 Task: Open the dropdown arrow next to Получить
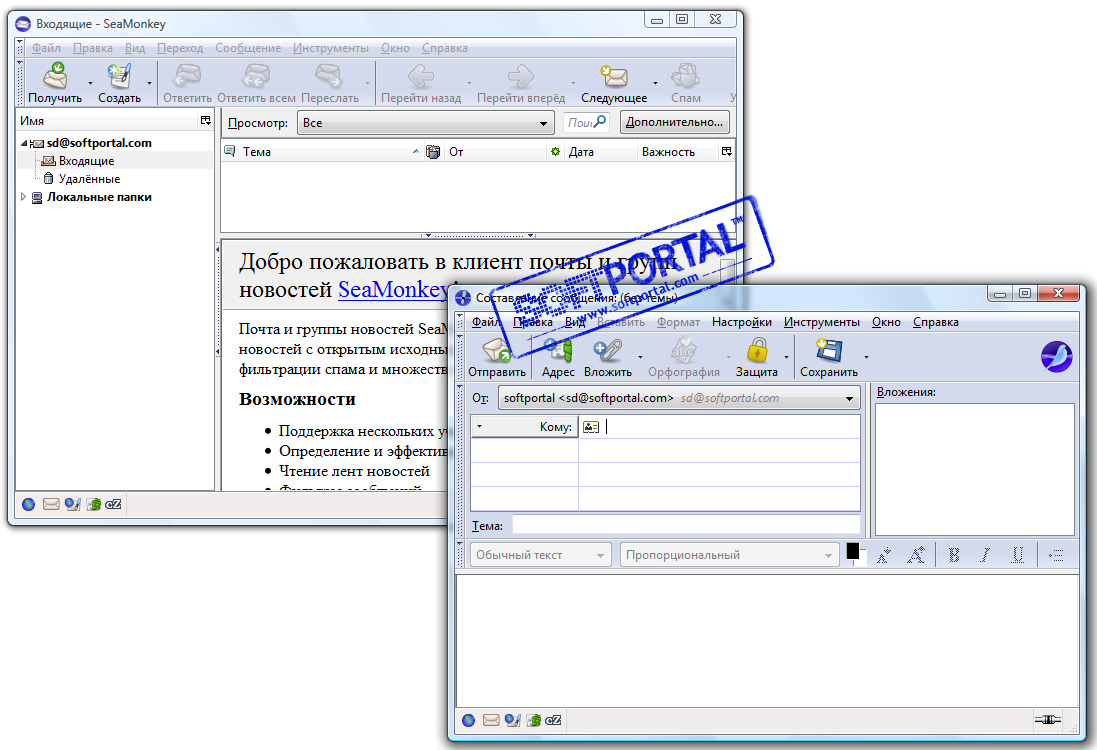[x=90, y=83]
